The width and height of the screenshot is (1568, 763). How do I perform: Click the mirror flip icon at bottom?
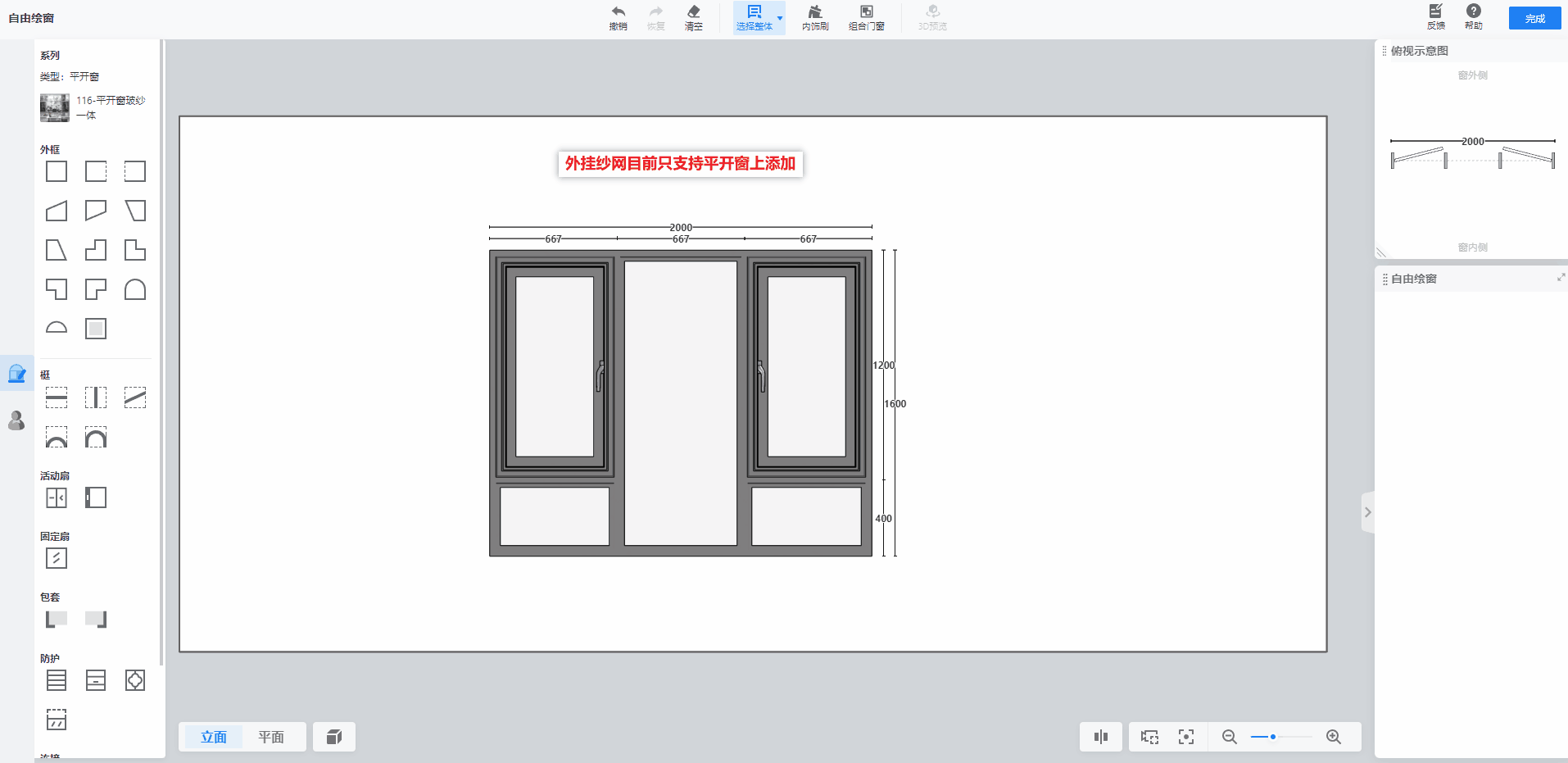tap(1100, 737)
